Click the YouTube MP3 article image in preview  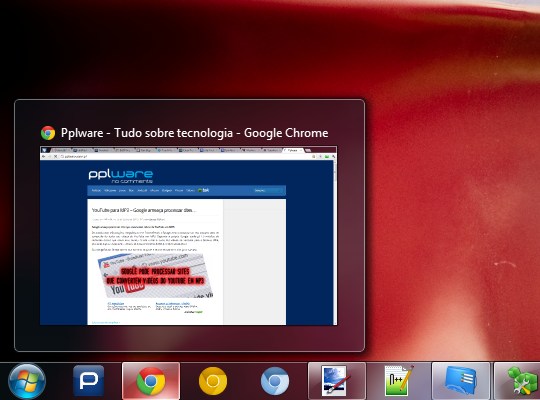click(156, 276)
